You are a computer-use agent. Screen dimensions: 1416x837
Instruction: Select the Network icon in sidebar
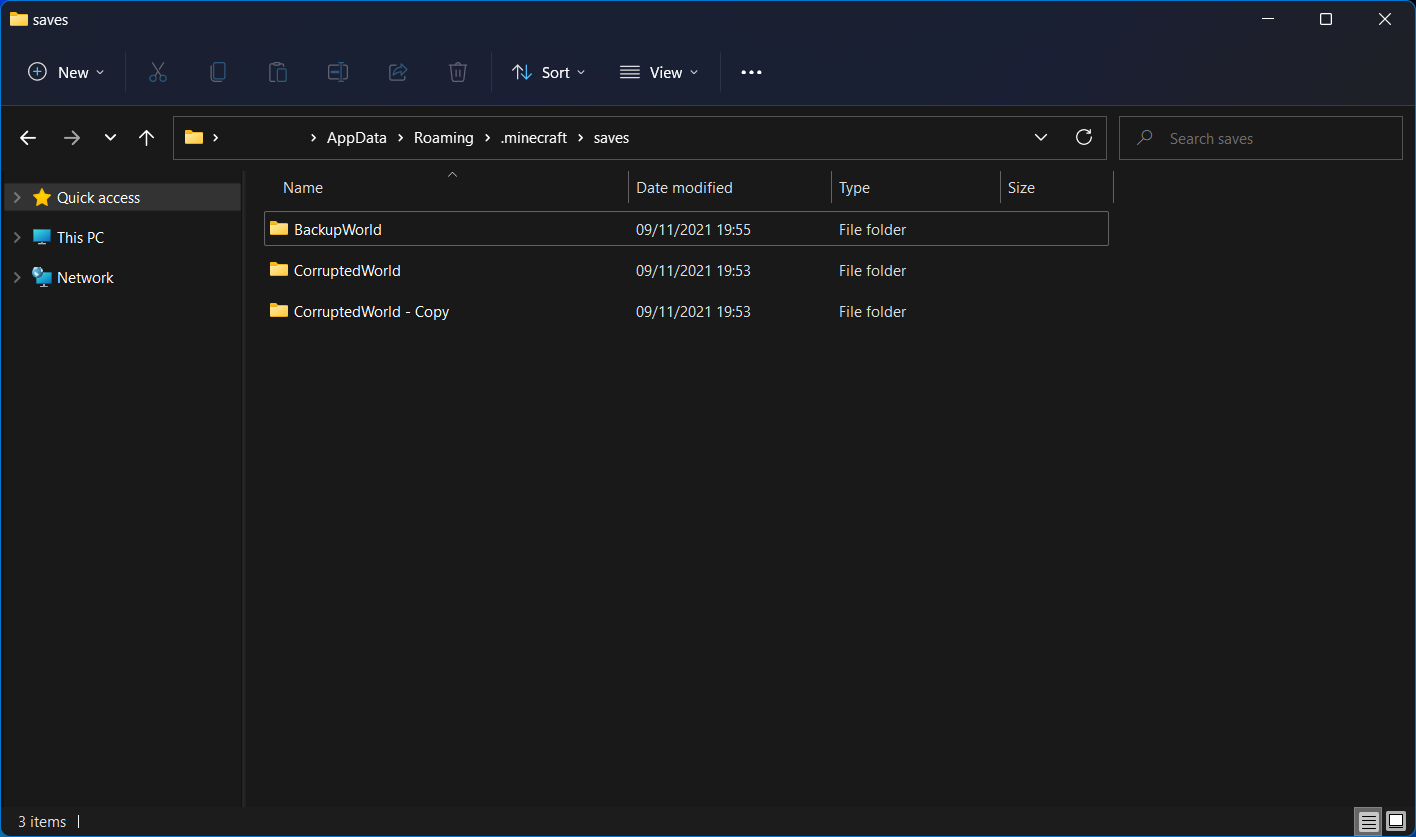(42, 277)
